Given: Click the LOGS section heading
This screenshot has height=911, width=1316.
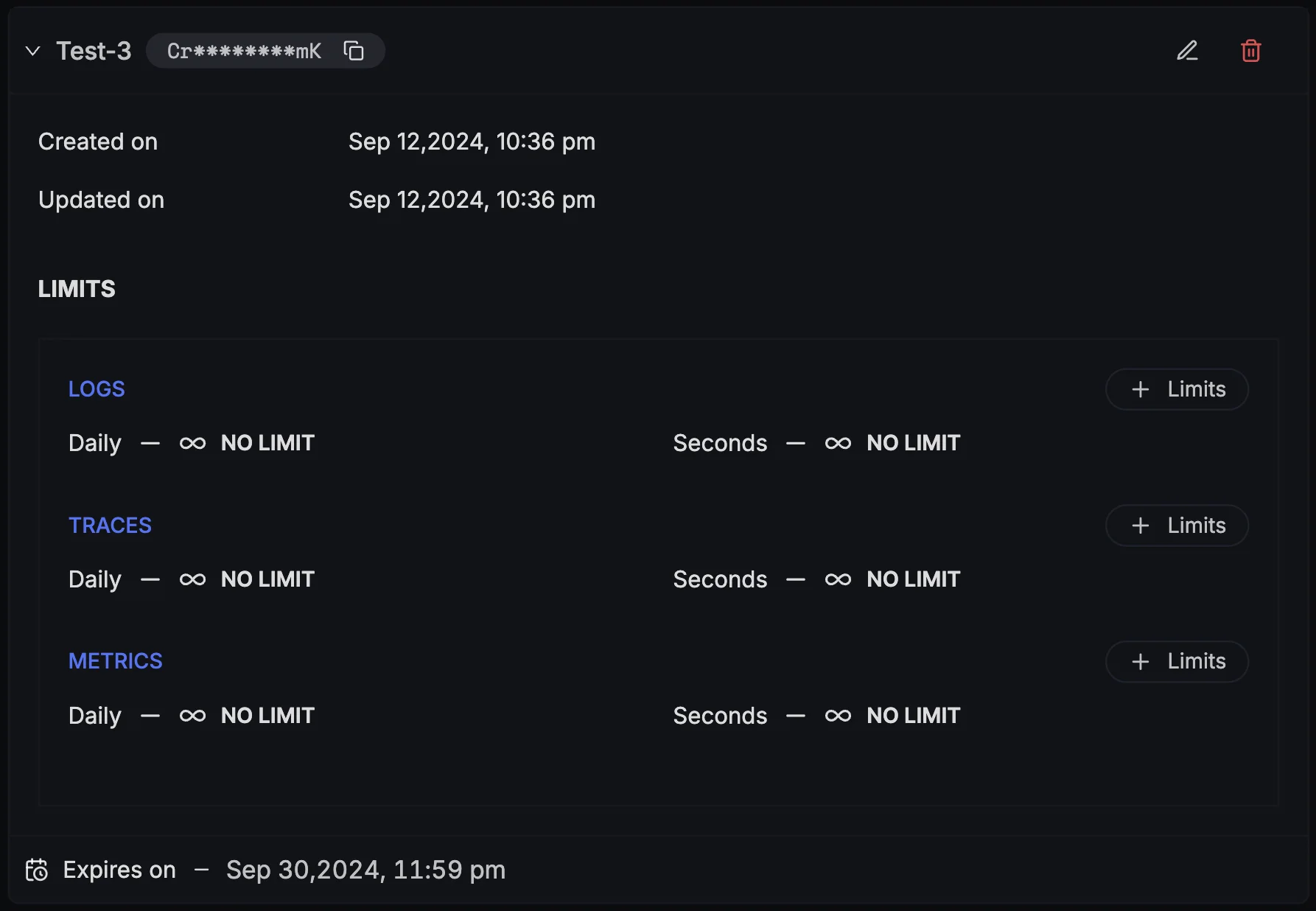Looking at the screenshot, I should [97, 388].
